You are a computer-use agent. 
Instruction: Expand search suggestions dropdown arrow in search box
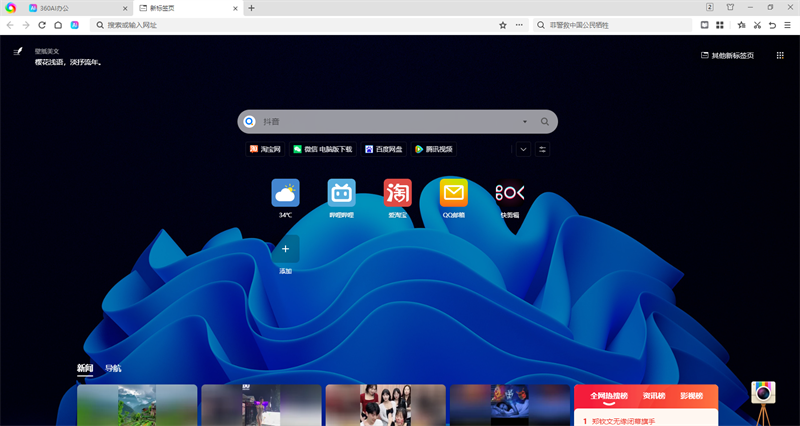524,122
